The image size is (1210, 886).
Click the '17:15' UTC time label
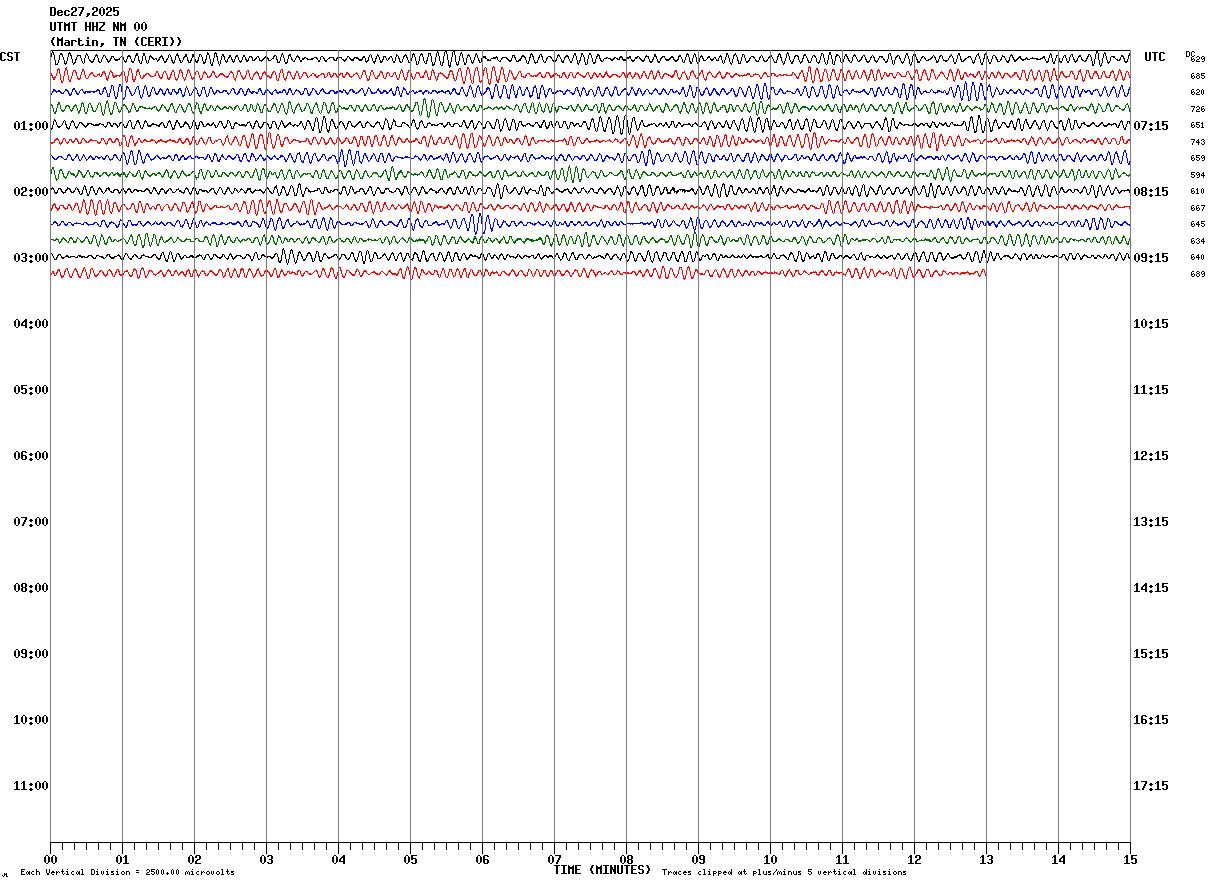coord(1151,786)
